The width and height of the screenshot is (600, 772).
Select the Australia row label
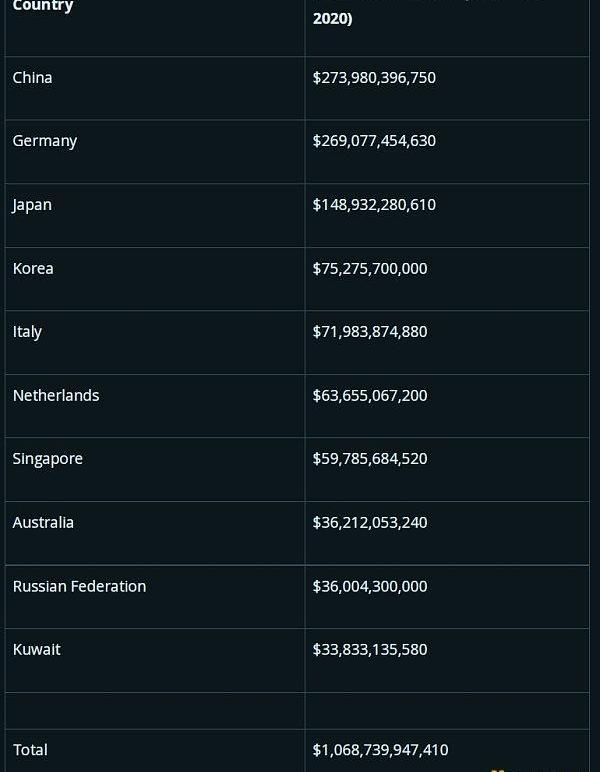point(43,522)
